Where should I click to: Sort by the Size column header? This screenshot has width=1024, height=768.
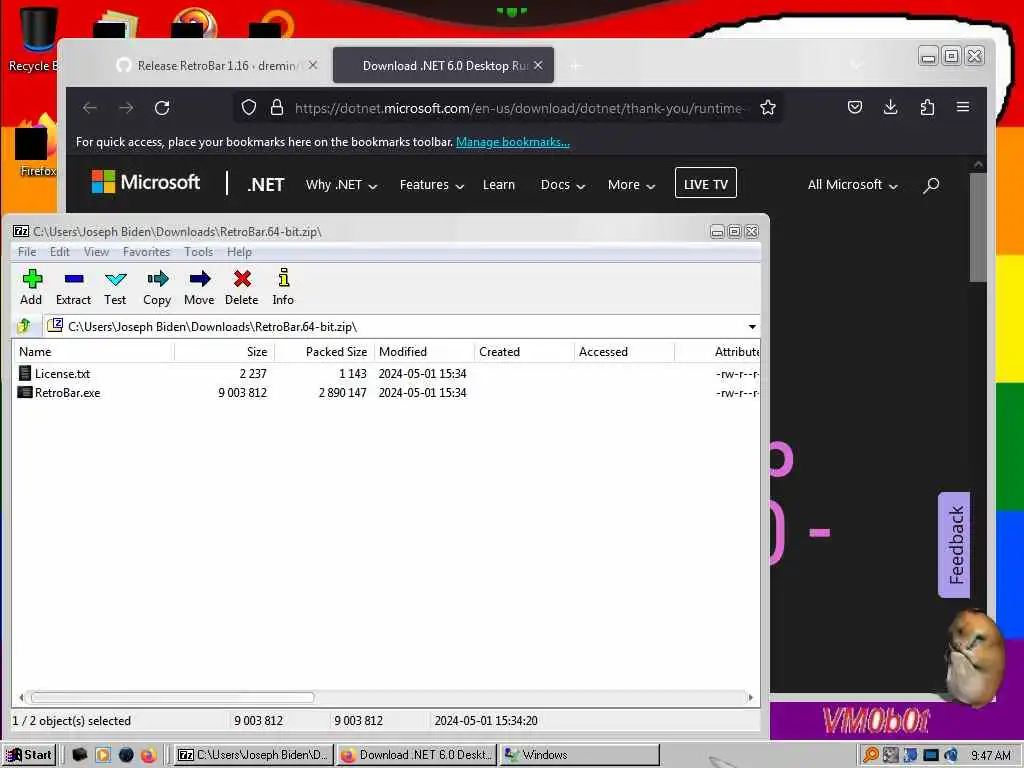[x=224, y=352]
